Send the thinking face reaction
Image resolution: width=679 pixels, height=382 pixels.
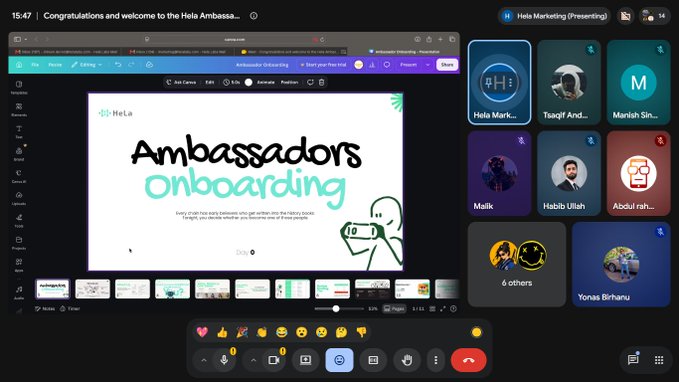341,332
